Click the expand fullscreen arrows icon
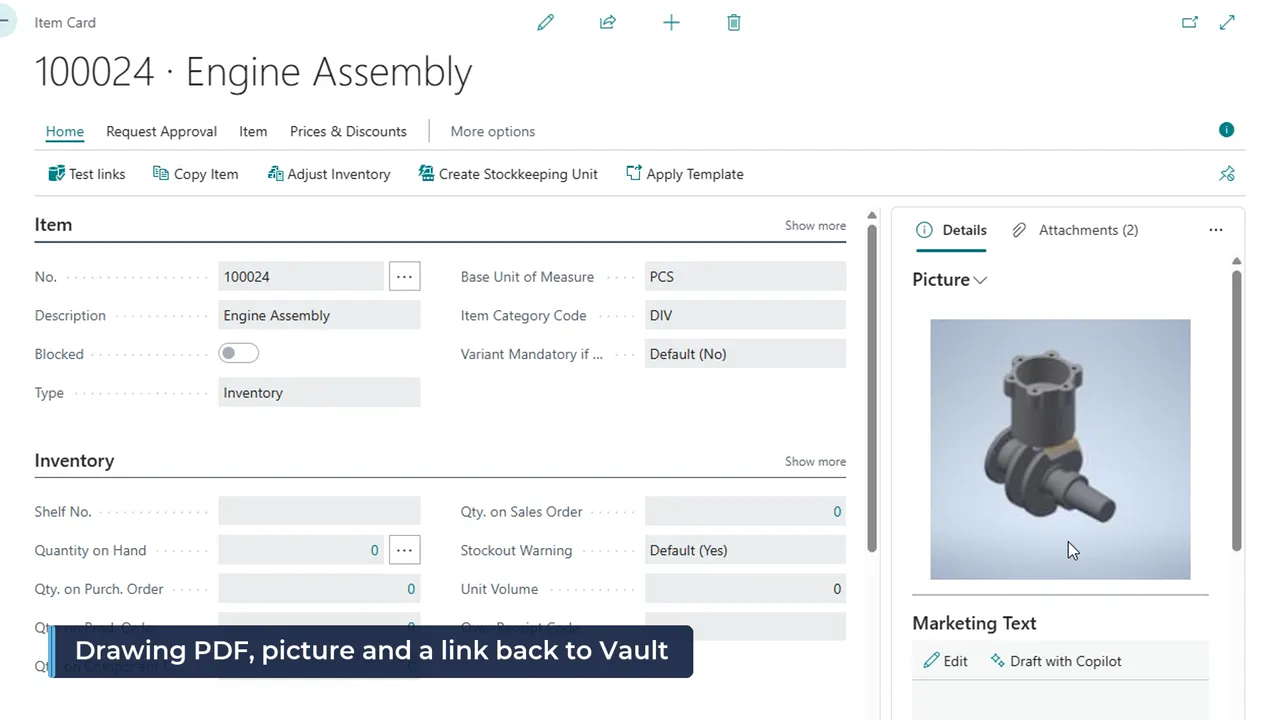 [1227, 22]
